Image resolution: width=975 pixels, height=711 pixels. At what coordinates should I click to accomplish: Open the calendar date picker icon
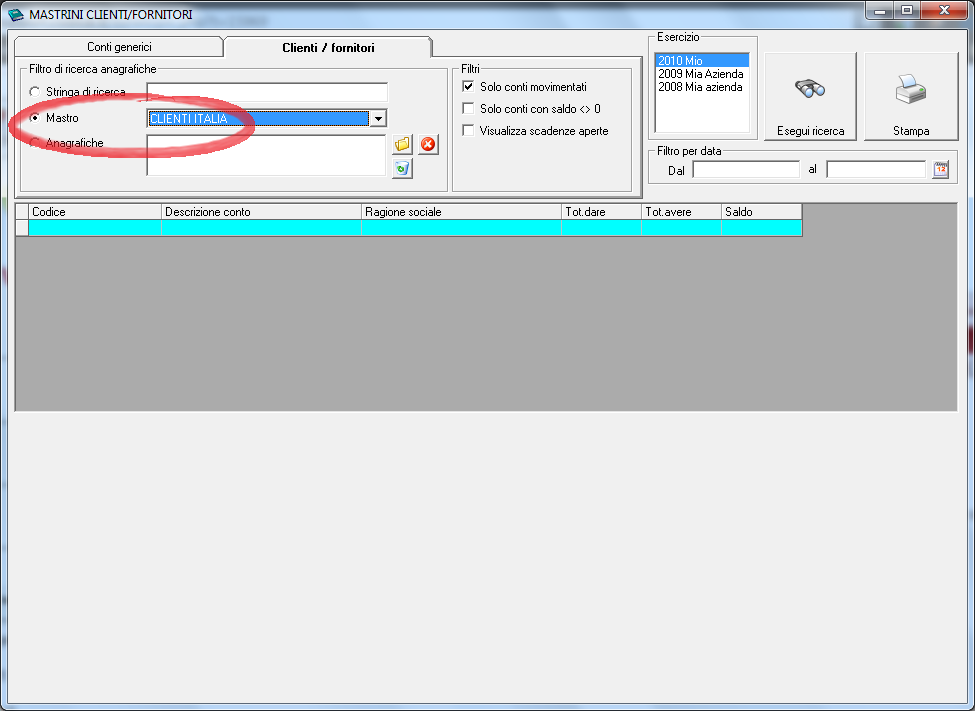[x=941, y=170]
